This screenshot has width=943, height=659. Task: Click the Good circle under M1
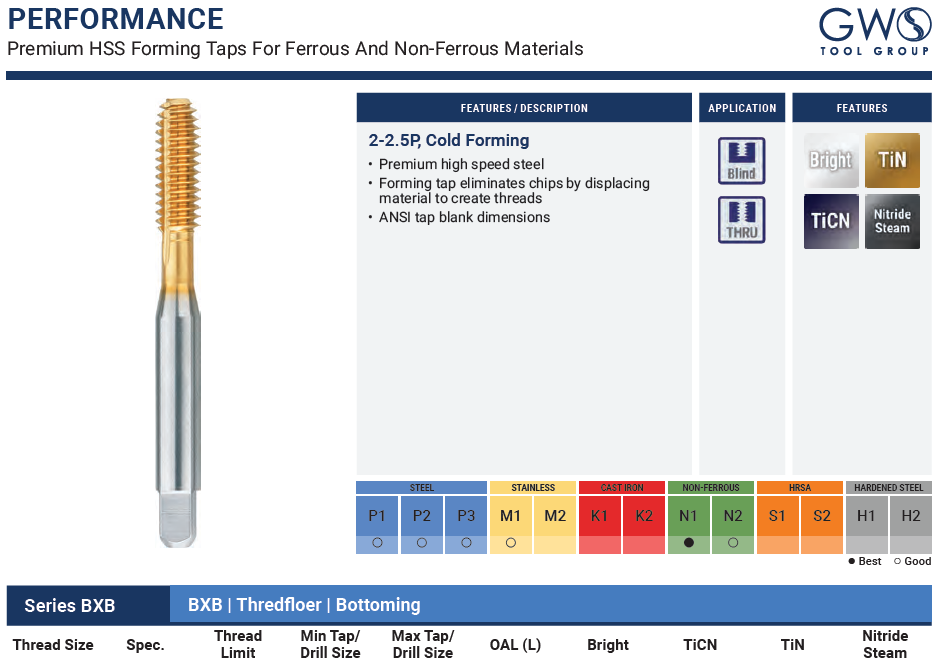tap(510, 543)
